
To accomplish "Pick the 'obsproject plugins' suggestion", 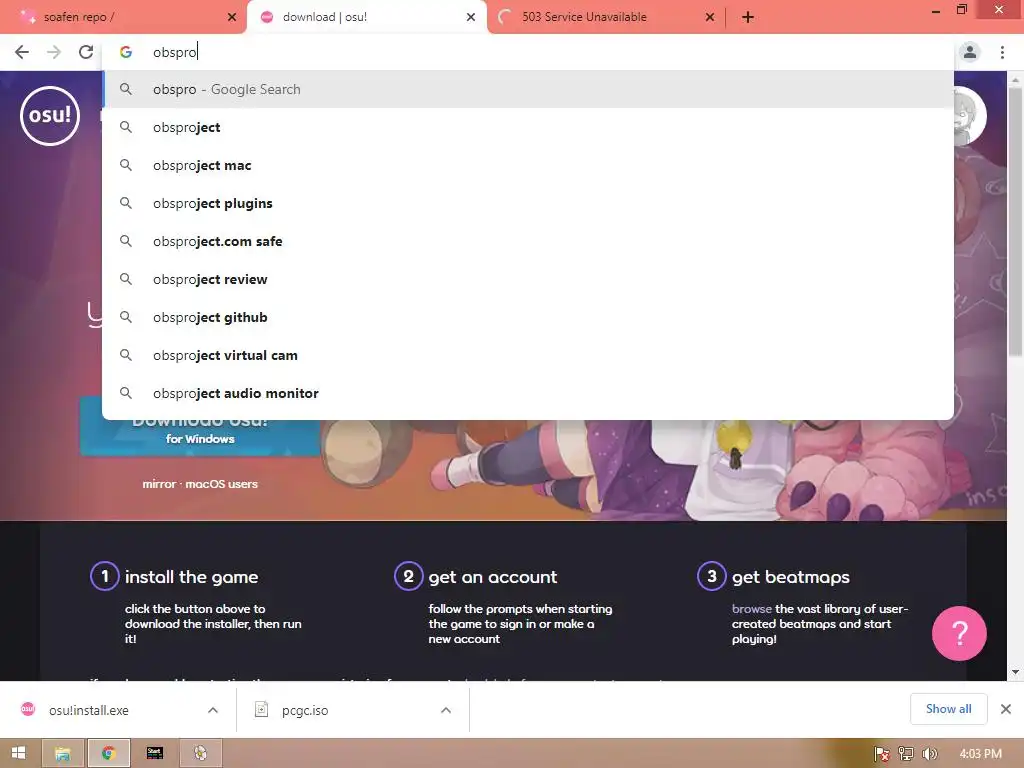I will [528, 203].
